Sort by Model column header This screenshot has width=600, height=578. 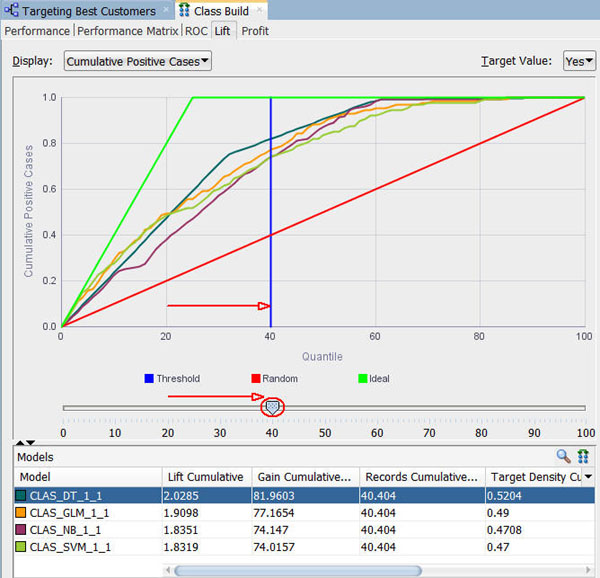[x=88, y=477]
